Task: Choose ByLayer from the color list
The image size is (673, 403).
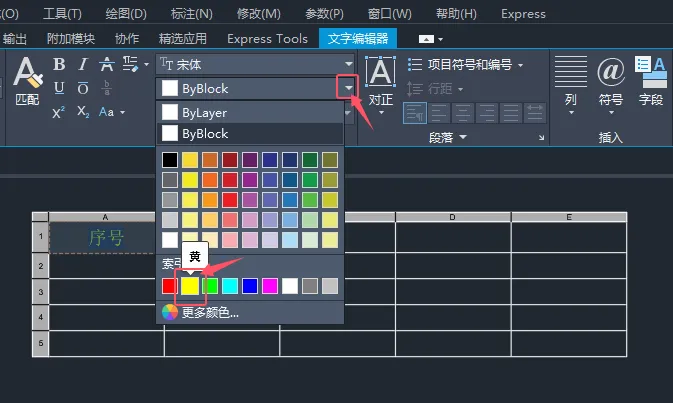Action: point(205,113)
